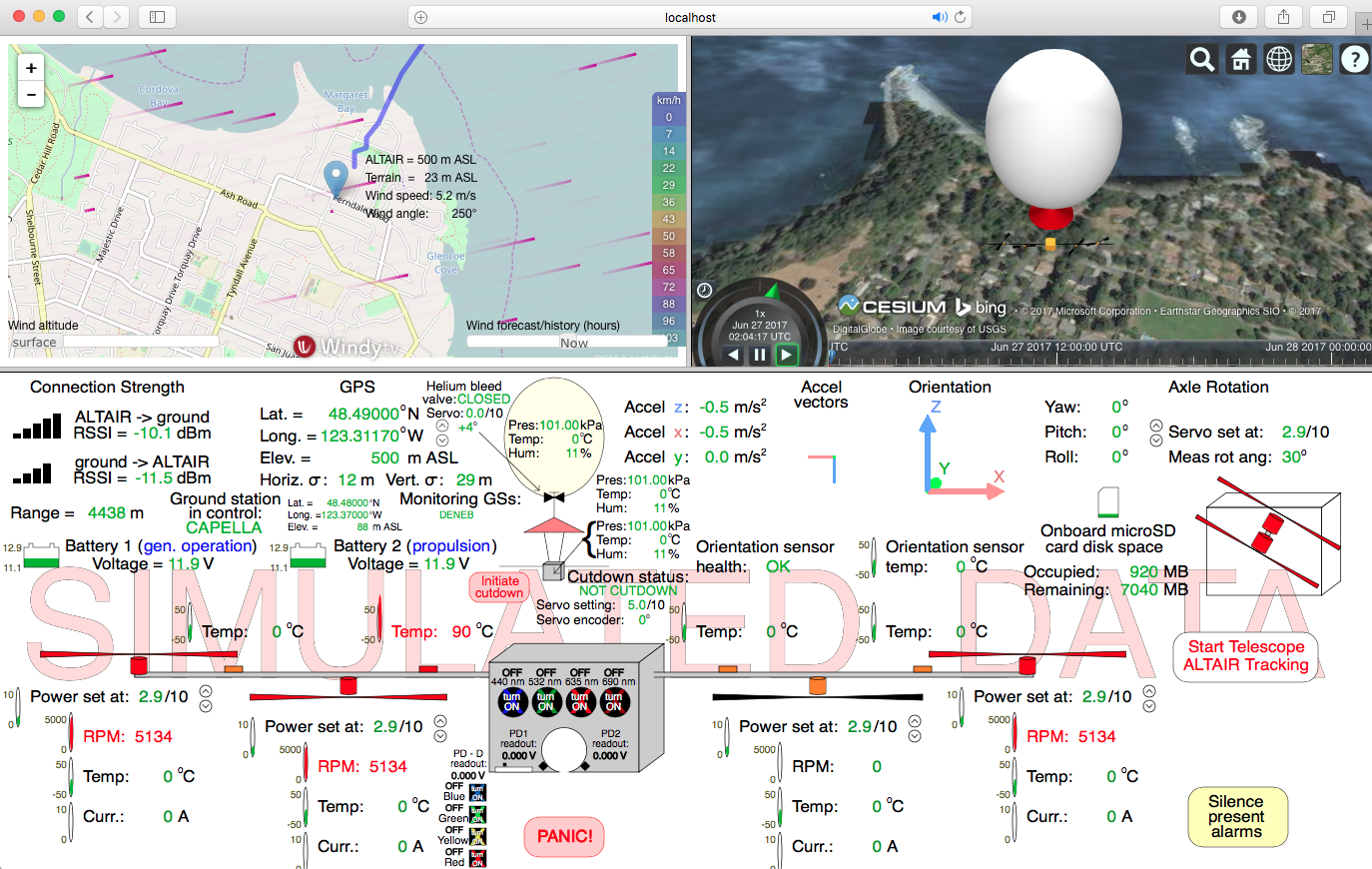Open the imagery base layer picker
This screenshot has height=869, width=1372.
1317,60
